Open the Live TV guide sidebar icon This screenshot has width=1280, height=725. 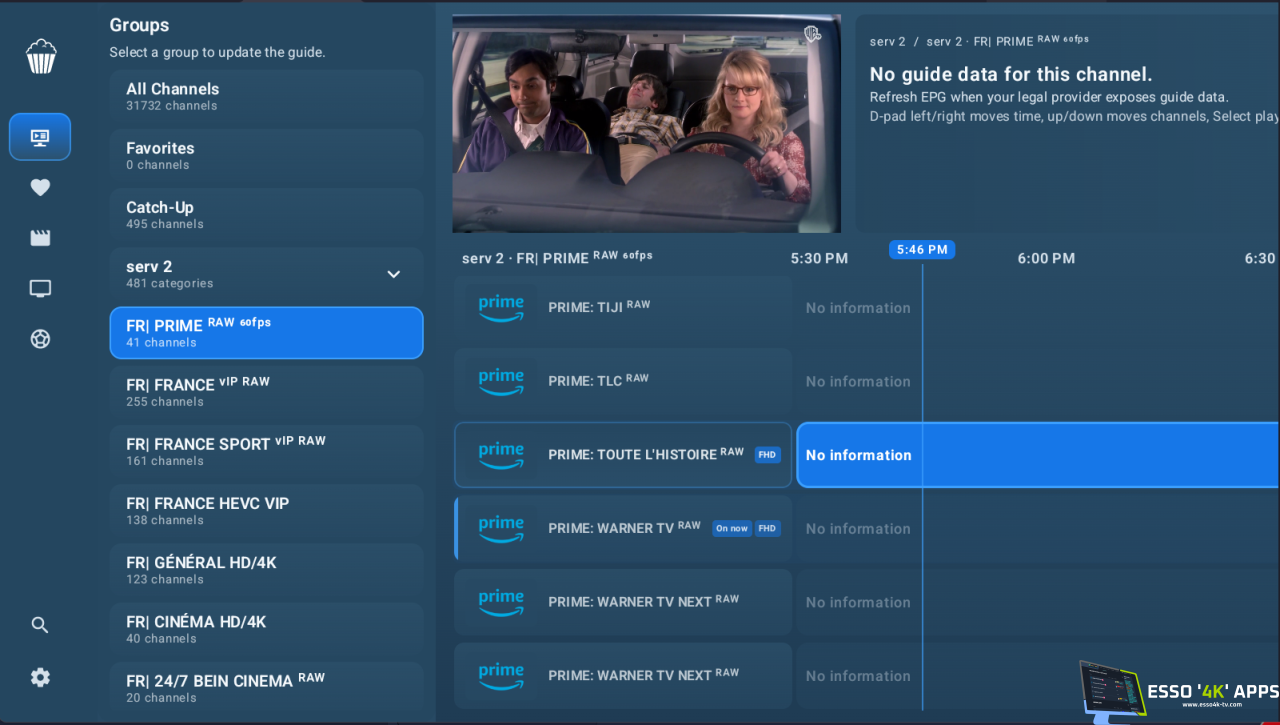tap(40, 137)
